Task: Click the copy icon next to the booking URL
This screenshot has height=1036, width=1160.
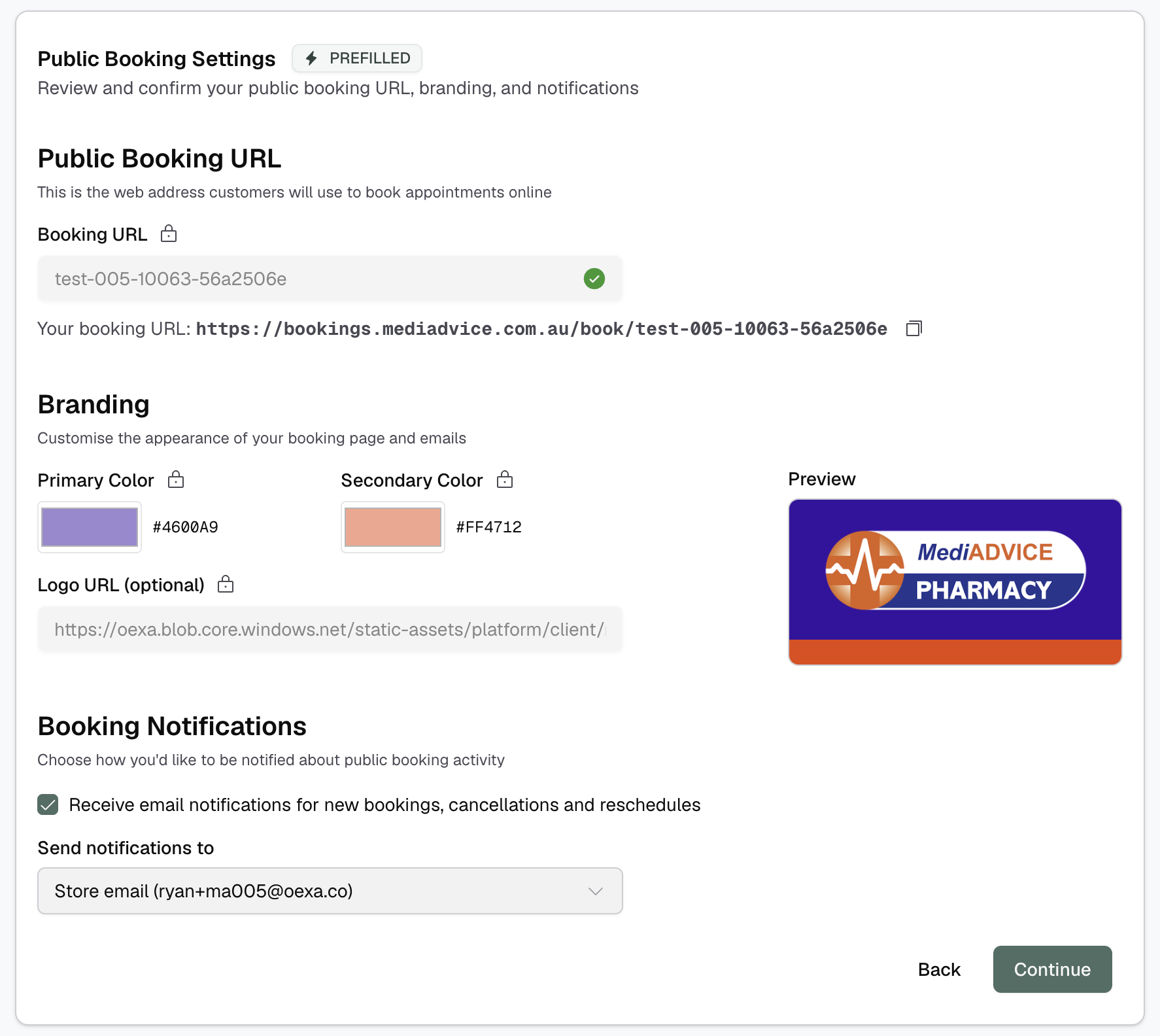Action: (913, 328)
